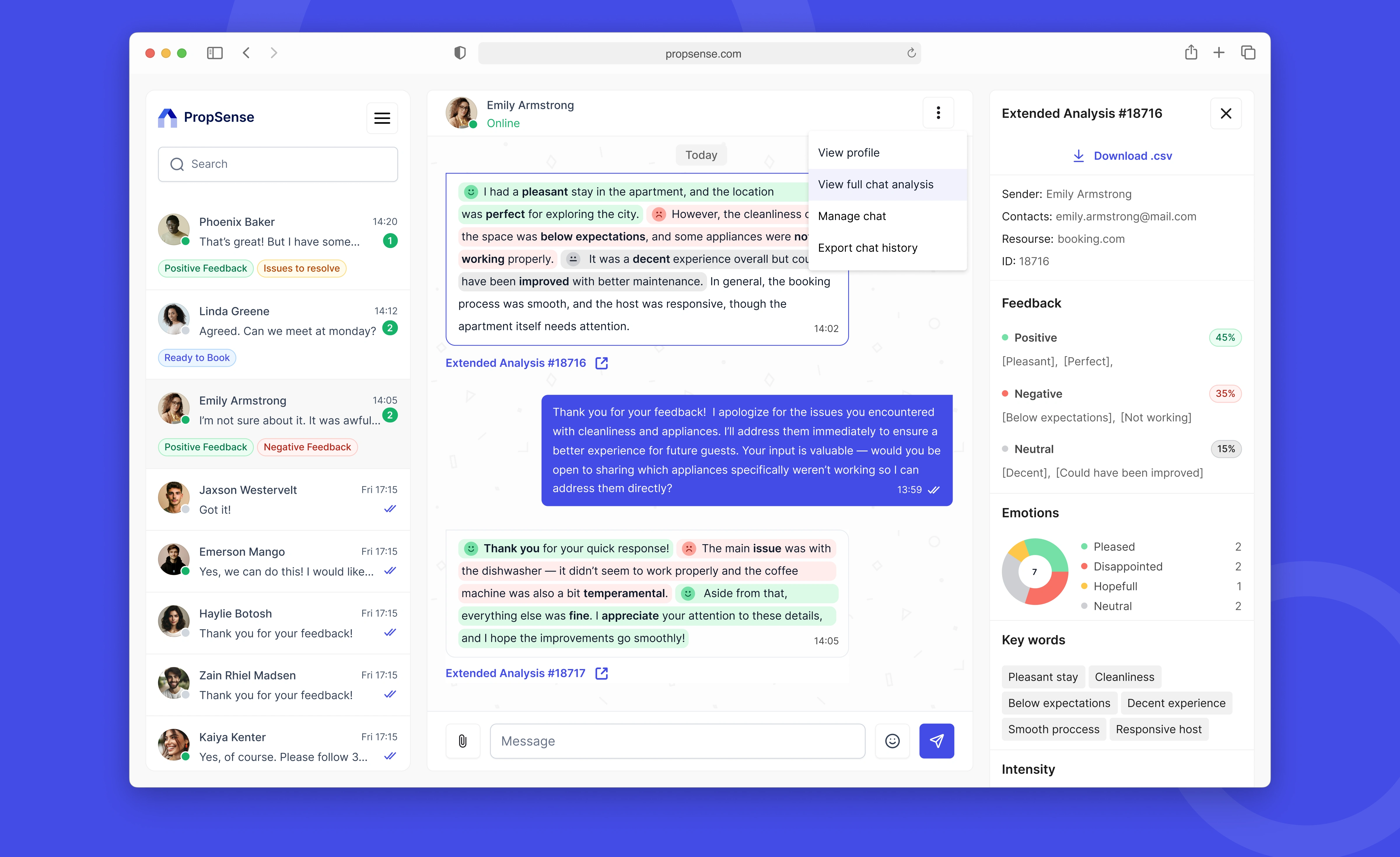Open the Jaxson Westervelt conversation
1400x857 pixels.
click(278, 500)
